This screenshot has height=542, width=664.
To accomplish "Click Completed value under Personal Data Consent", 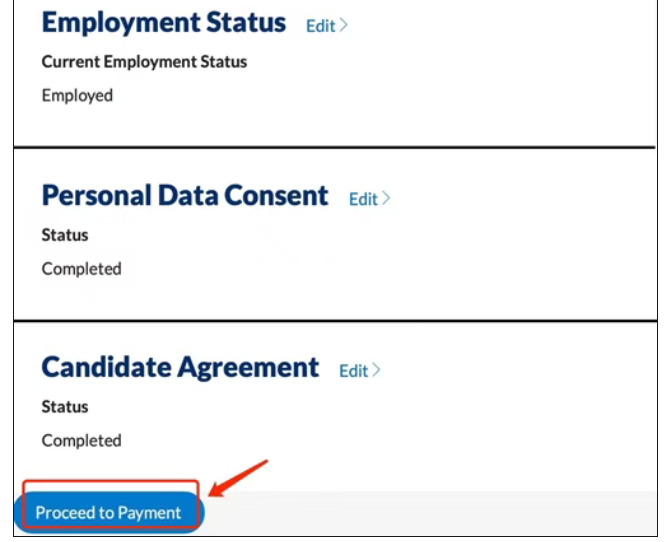I will [81, 269].
